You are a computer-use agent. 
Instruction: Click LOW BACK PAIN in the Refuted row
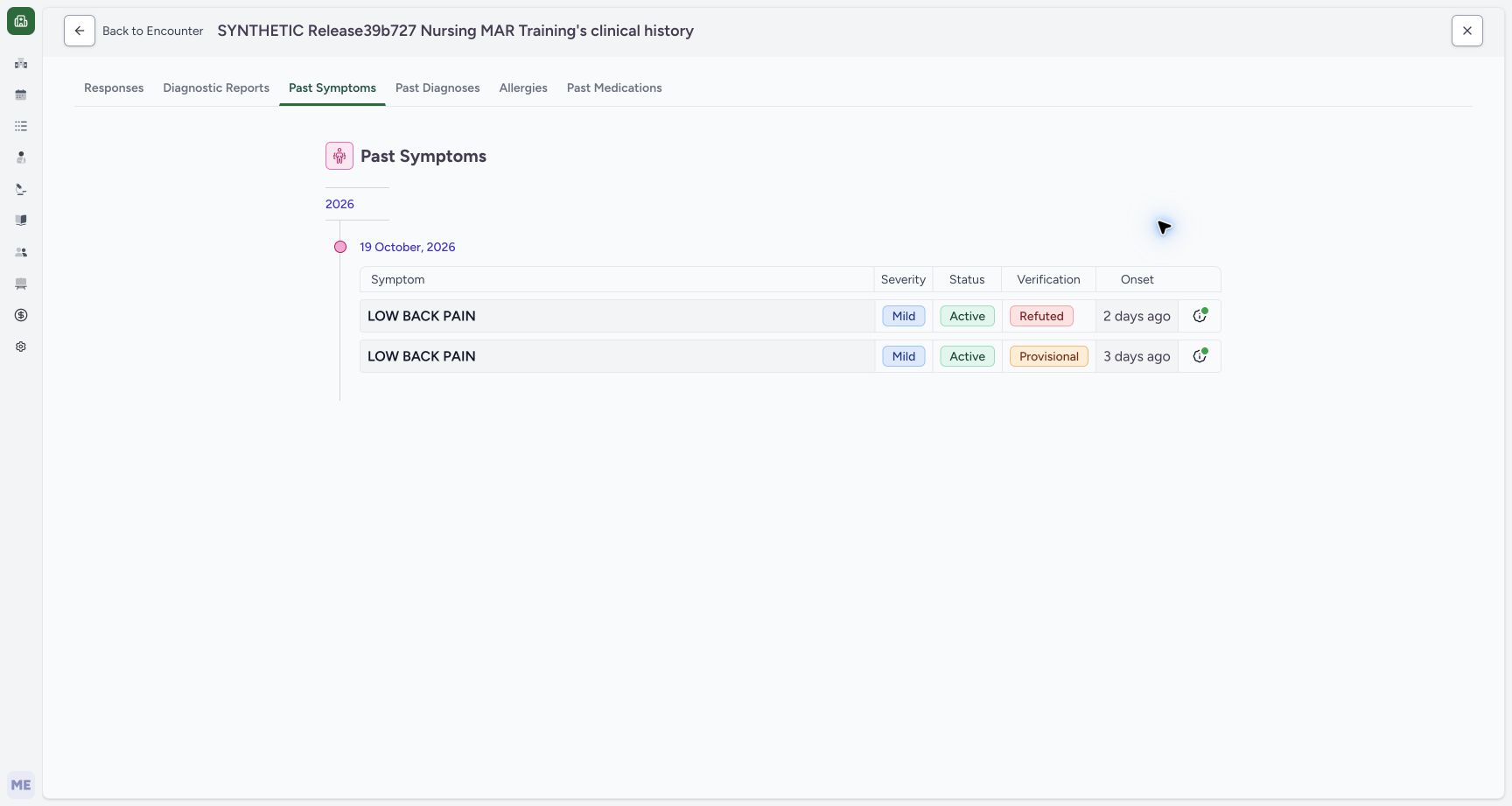coord(422,316)
